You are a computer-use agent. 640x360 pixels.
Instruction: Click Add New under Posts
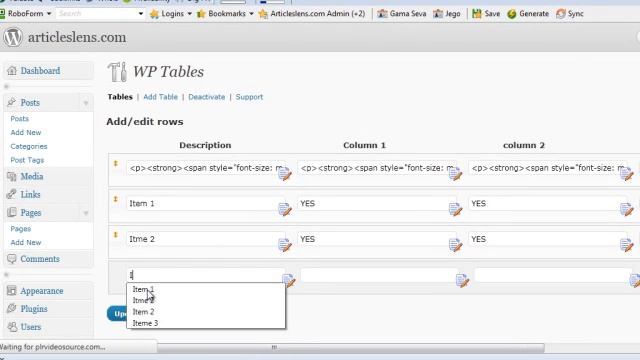coord(26,133)
